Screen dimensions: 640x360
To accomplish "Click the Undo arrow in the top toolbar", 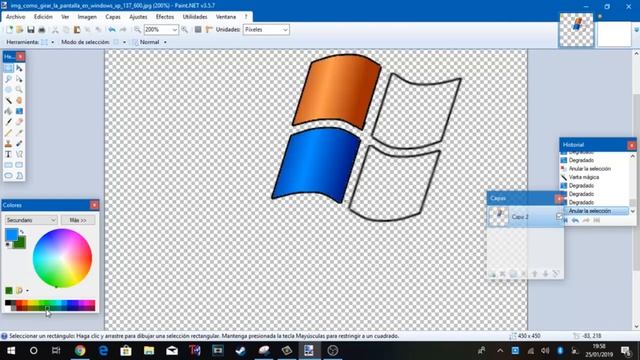I will (x=112, y=30).
